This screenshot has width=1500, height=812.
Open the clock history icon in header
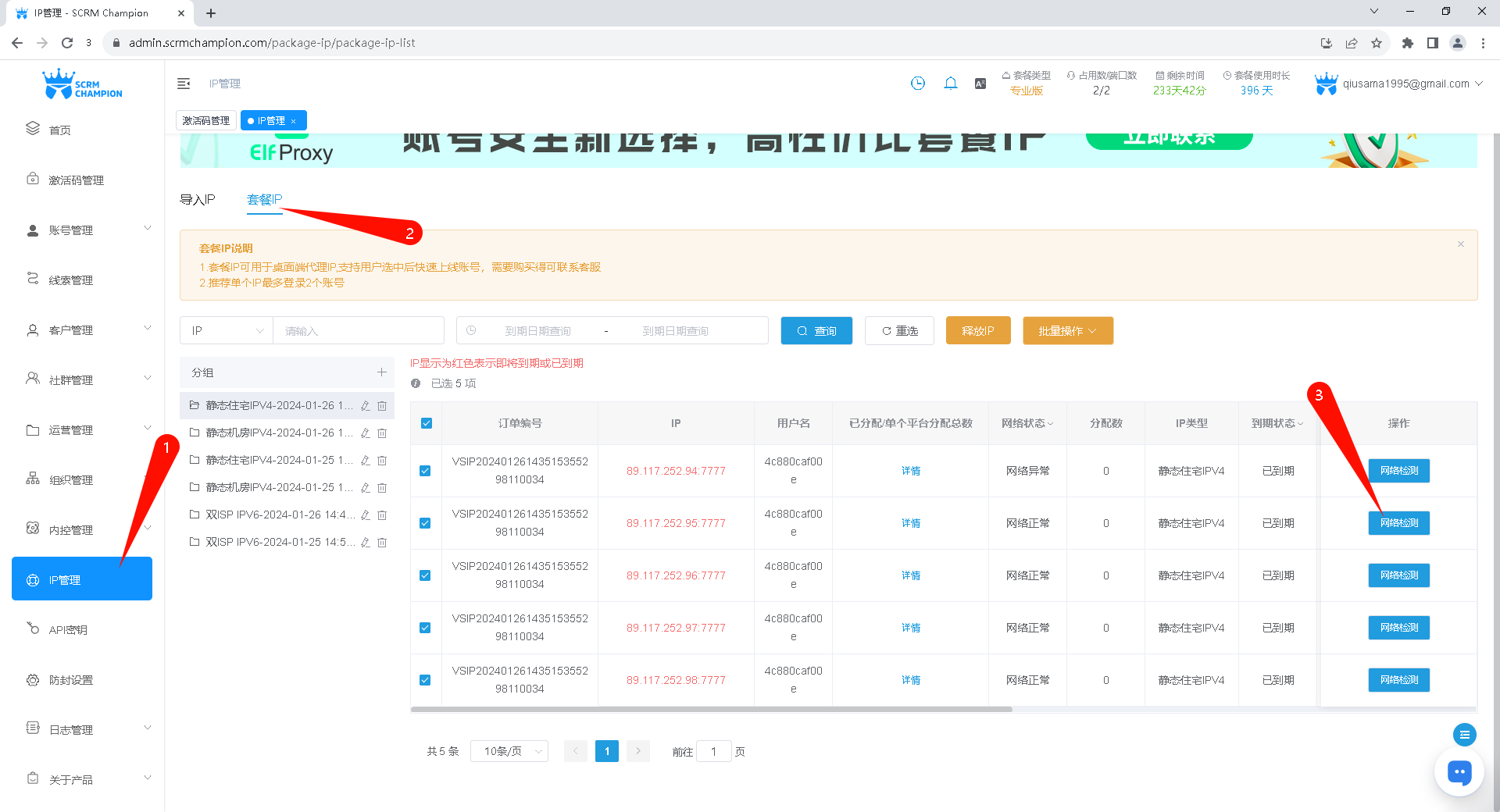pyautogui.click(x=918, y=84)
